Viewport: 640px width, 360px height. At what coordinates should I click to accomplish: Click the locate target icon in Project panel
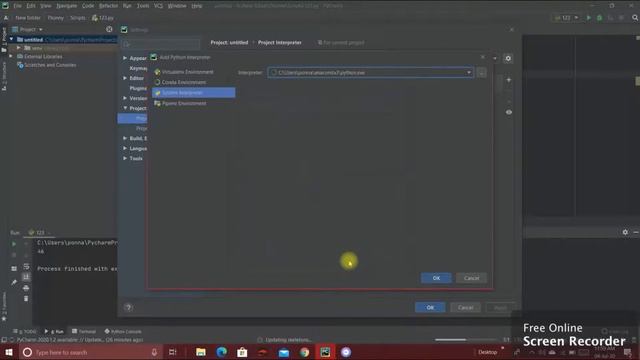pos(109,29)
